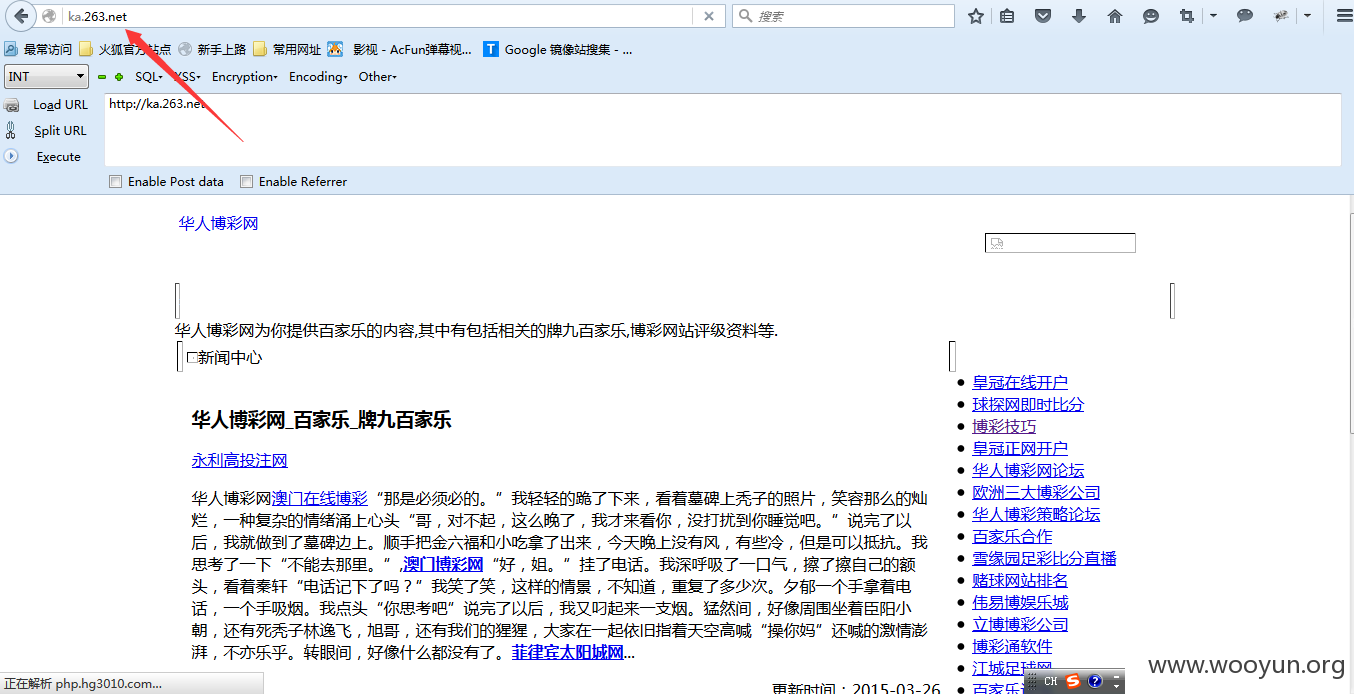1354x694 pixels.
Task: Open the INT type combo box
Action: coord(47,76)
